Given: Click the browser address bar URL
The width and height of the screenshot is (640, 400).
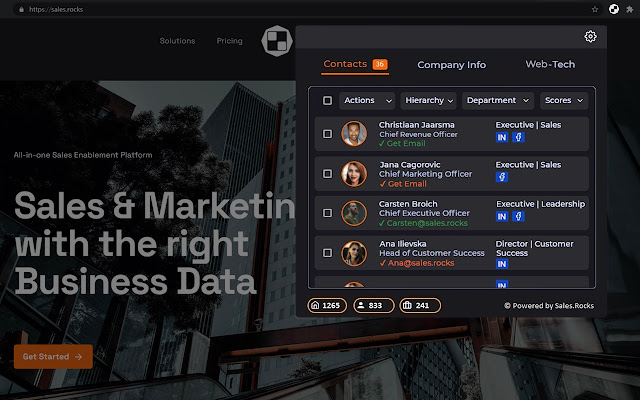Looking at the screenshot, I should [x=56, y=9].
